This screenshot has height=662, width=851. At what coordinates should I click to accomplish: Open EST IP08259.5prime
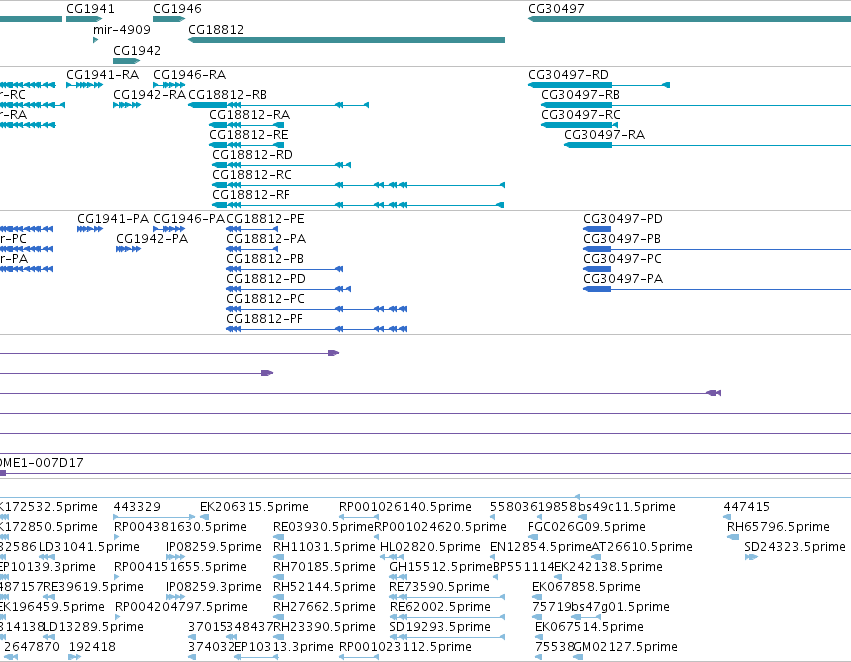(214, 547)
